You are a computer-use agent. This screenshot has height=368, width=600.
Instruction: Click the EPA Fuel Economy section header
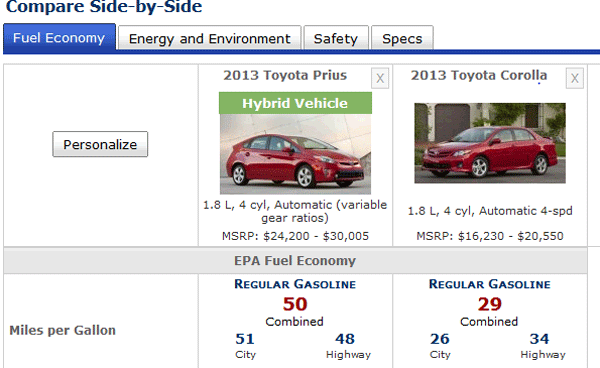(295, 261)
